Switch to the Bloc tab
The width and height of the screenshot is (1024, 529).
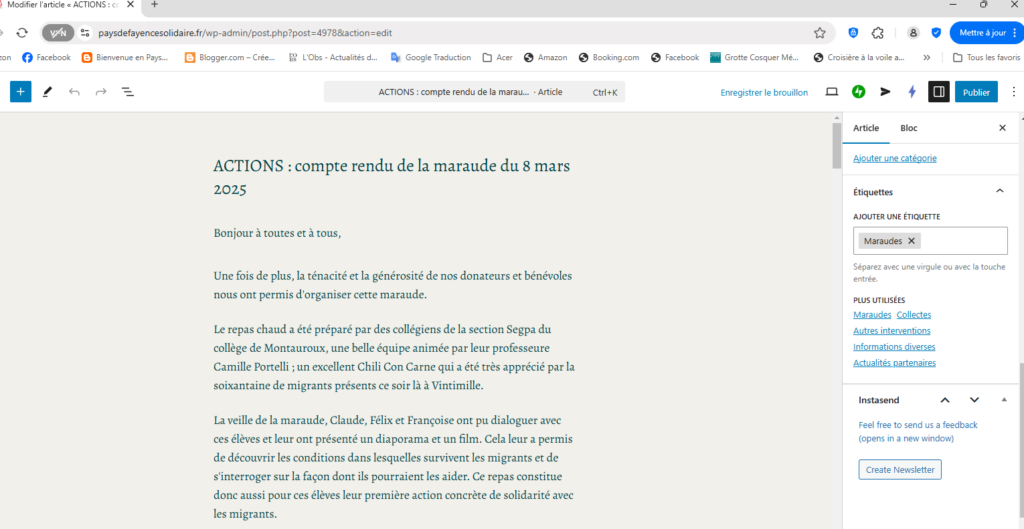pyautogui.click(x=908, y=128)
